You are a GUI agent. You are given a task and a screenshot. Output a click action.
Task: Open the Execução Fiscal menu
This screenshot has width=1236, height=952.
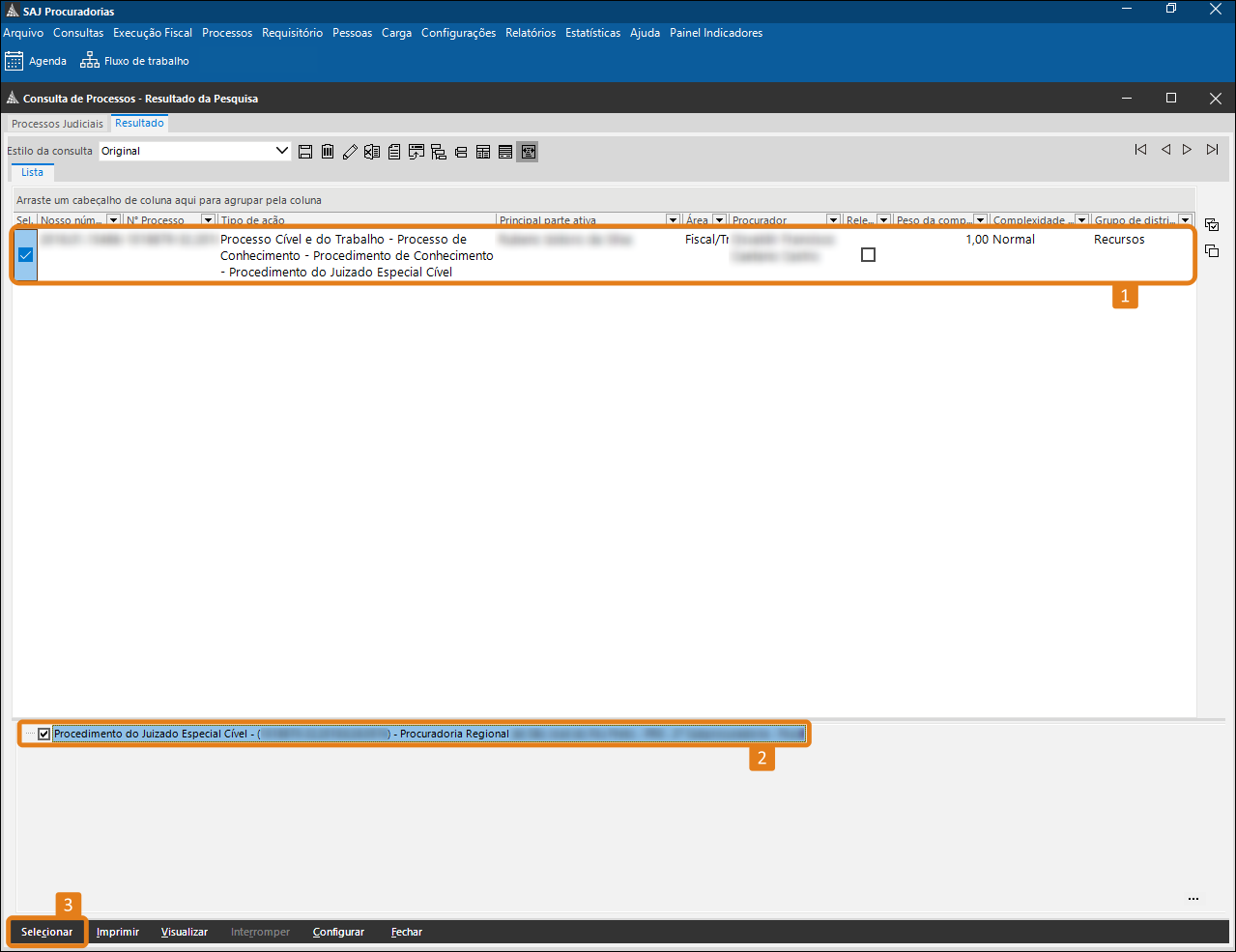pyautogui.click(x=153, y=33)
